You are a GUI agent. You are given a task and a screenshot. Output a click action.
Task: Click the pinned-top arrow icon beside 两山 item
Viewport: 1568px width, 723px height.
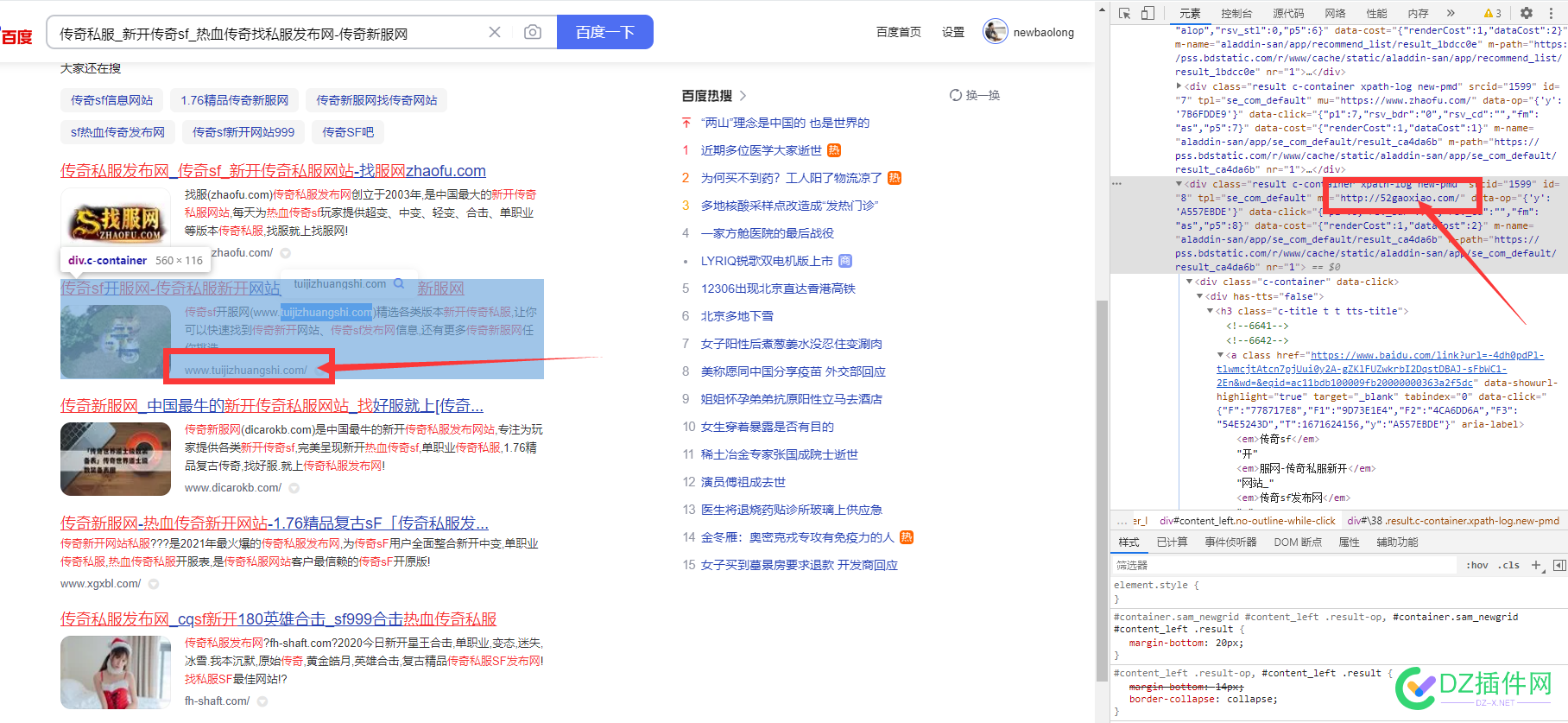point(686,123)
